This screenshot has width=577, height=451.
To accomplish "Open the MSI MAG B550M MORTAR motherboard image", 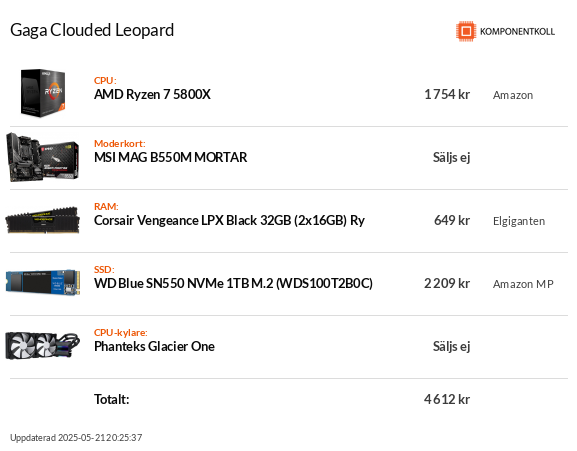I will [x=43, y=157].
